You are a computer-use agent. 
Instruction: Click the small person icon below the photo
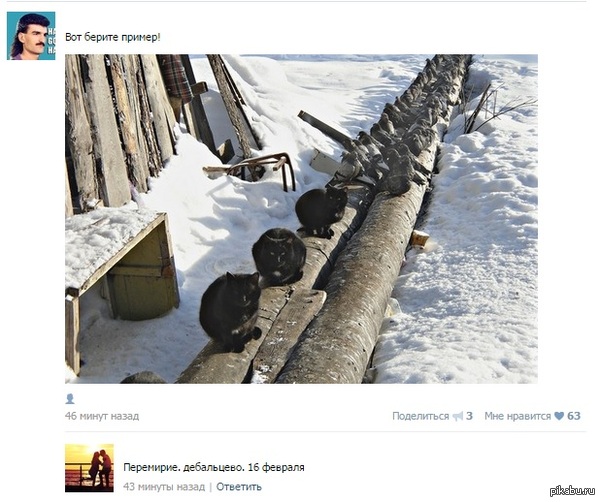coord(70,399)
